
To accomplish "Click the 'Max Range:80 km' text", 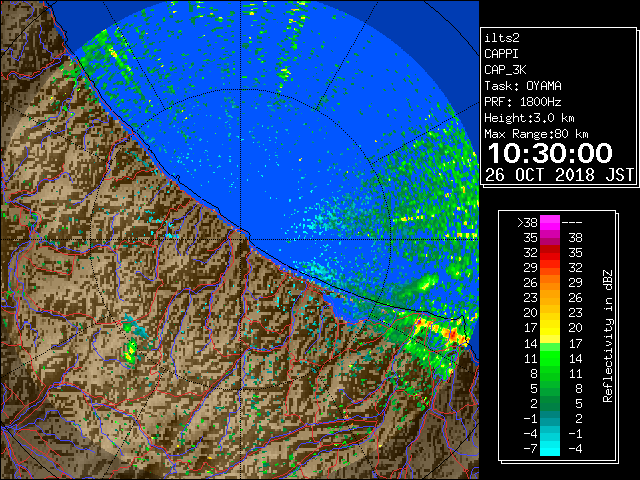I will (x=536, y=134).
